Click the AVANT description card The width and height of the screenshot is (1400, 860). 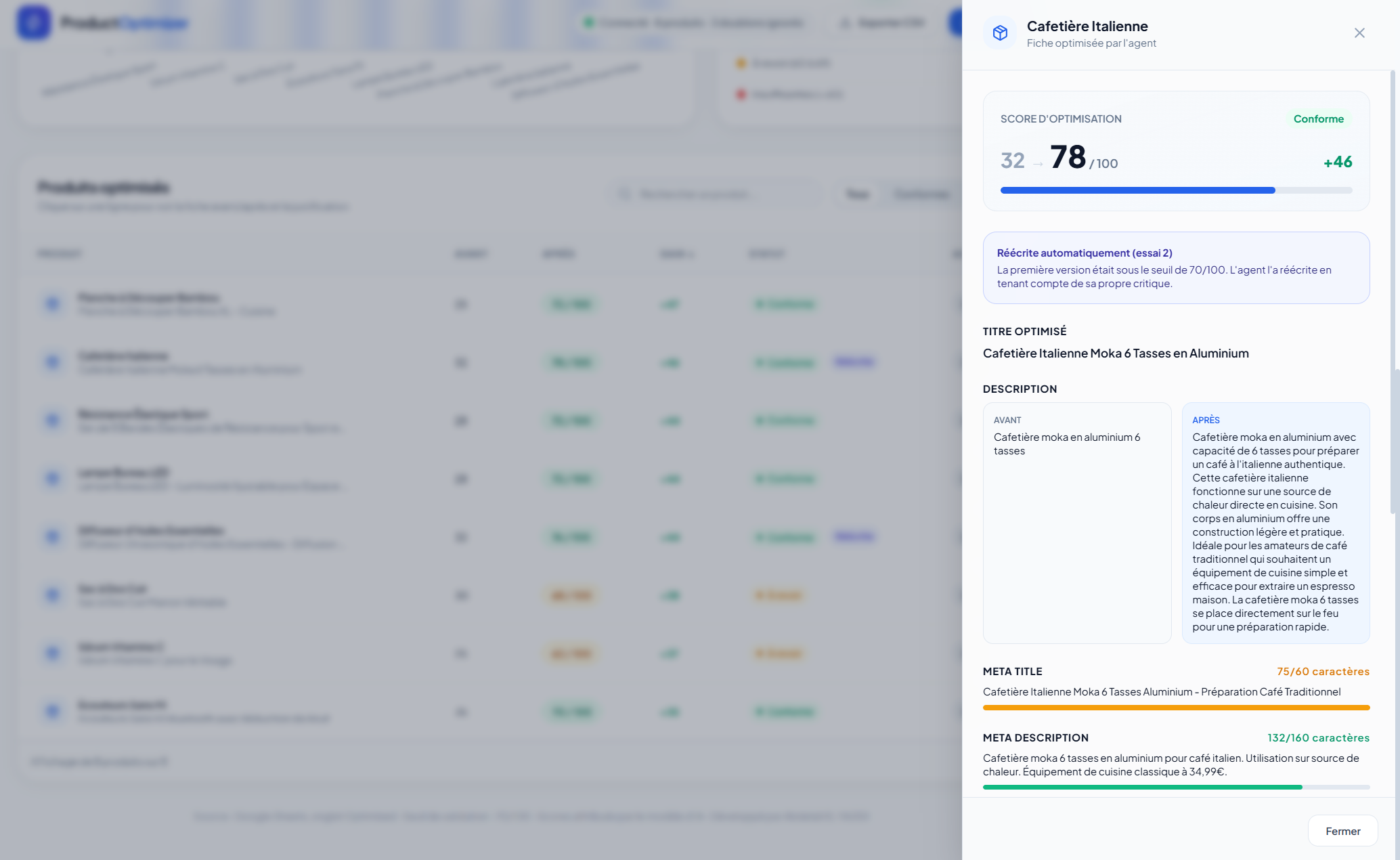coord(1077,523)
